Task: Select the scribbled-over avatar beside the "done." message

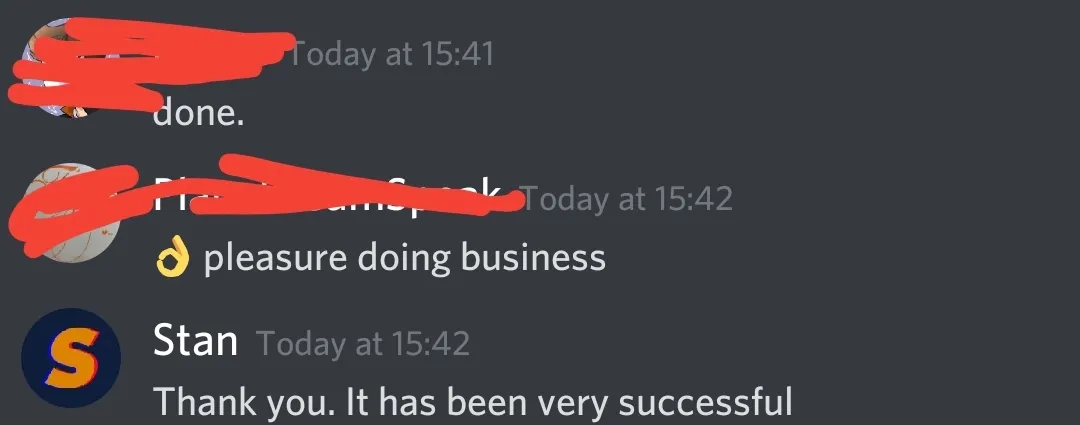Action: click(x=69, y=69)
